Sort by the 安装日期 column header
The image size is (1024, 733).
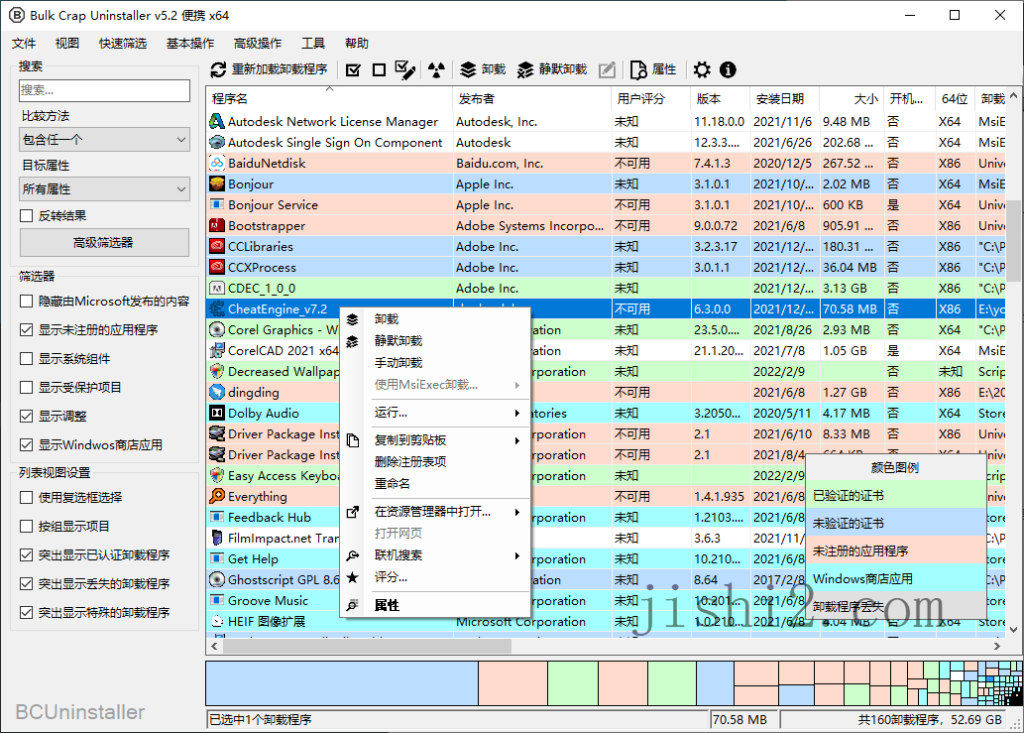click(x=784, y=99)
